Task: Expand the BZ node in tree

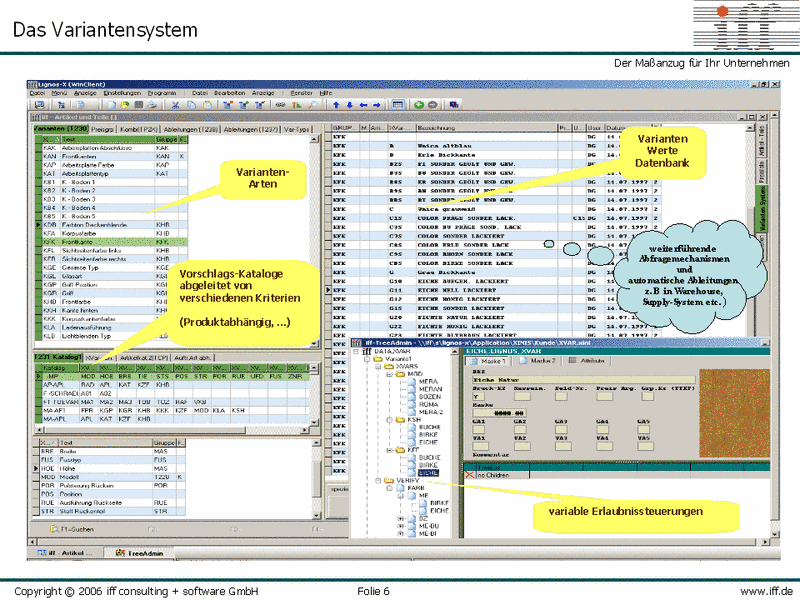Action: pyautogui.click(x=401, y=518)
